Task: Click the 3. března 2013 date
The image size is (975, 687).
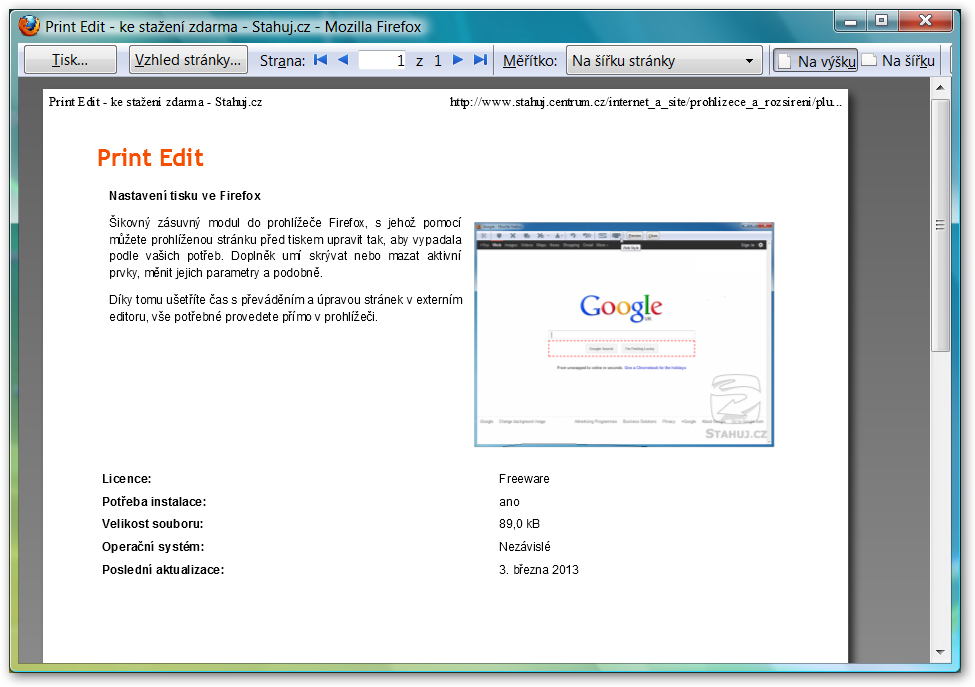Action: pos(538,569)
